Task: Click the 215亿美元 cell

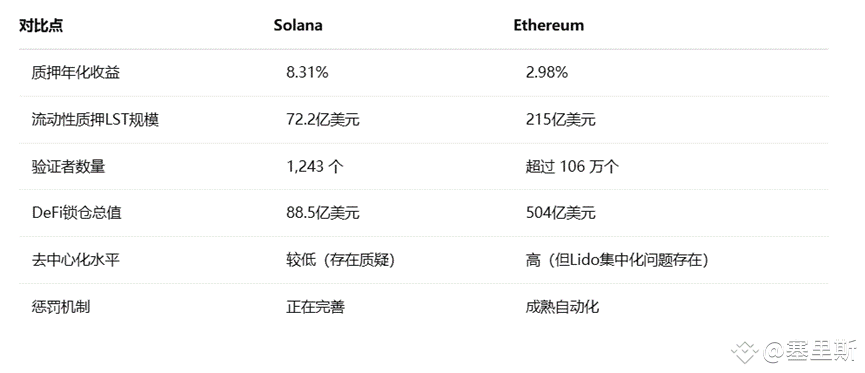Action: (x=560, y=119)
